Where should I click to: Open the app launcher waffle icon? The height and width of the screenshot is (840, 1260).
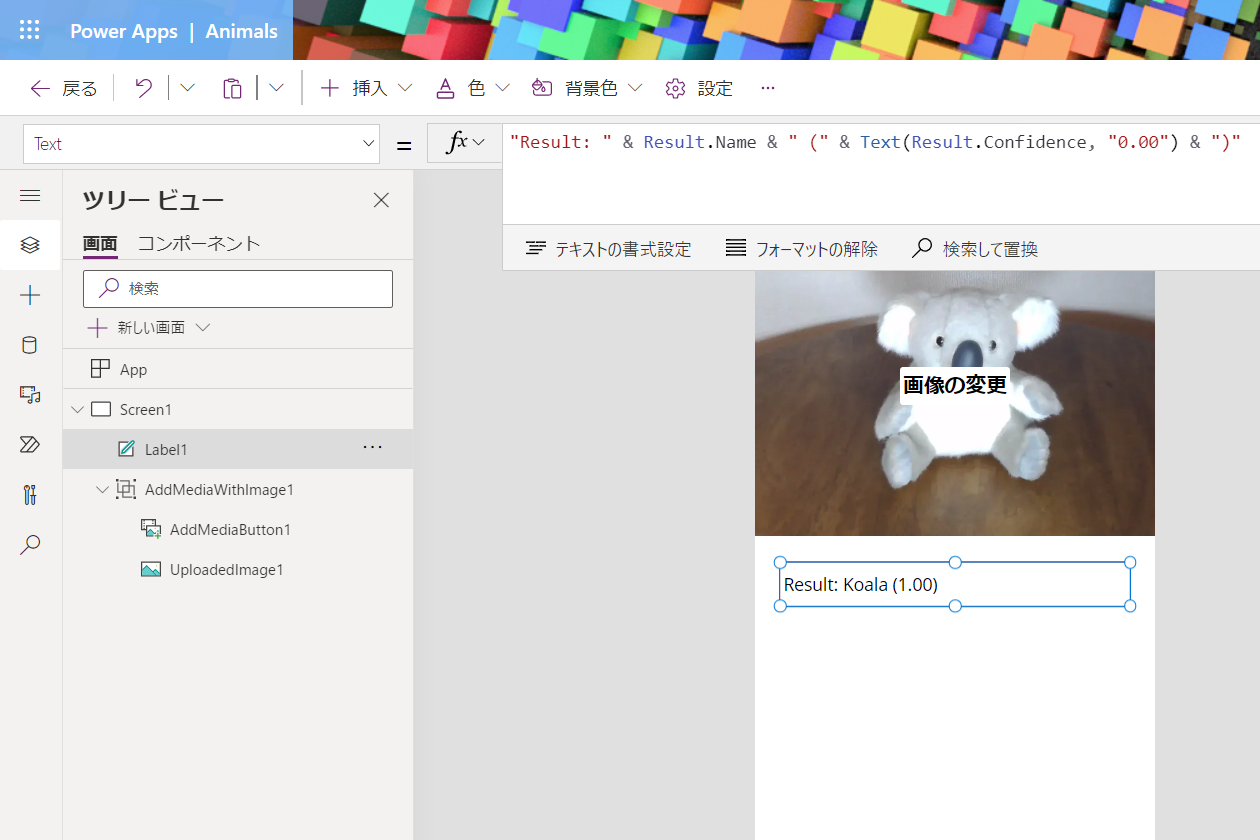(30, 30)
